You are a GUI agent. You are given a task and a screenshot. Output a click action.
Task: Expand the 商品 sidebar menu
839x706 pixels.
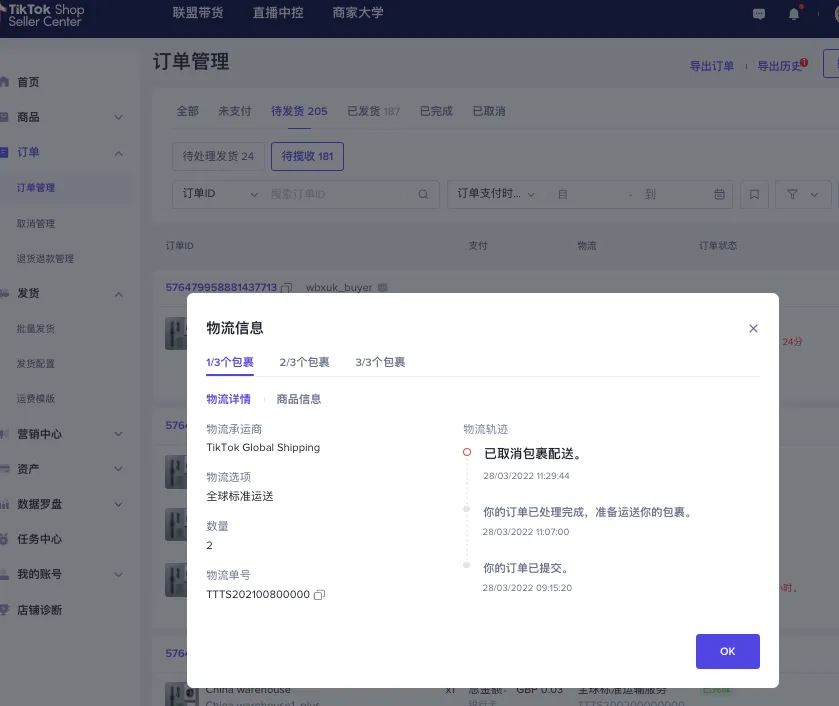68,117
